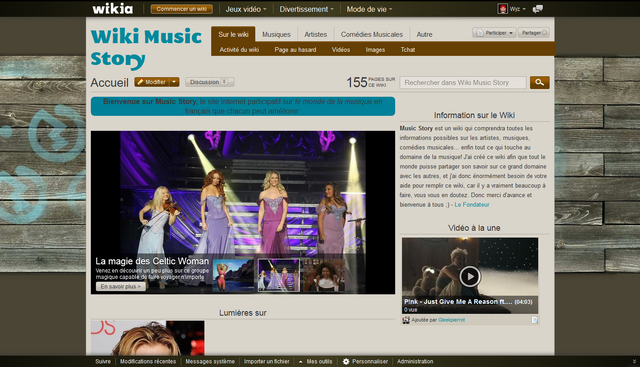The height and width of the screenshot is (367, 640).
Task: Open Images submenu item
Action: point(375,49)
